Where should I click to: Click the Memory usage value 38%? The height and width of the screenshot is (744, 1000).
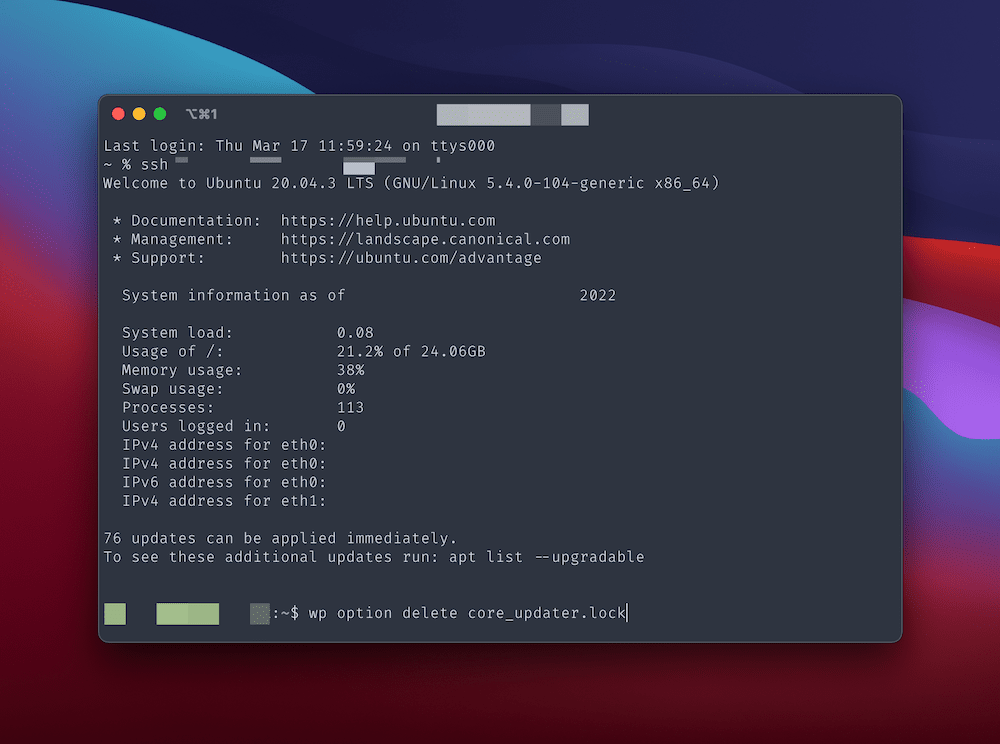point(351,370)
